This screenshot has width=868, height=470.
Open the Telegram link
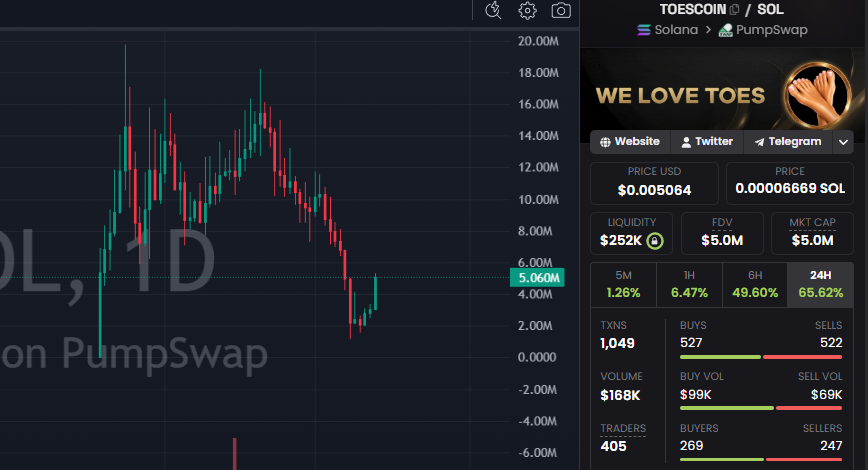point(788,142)
